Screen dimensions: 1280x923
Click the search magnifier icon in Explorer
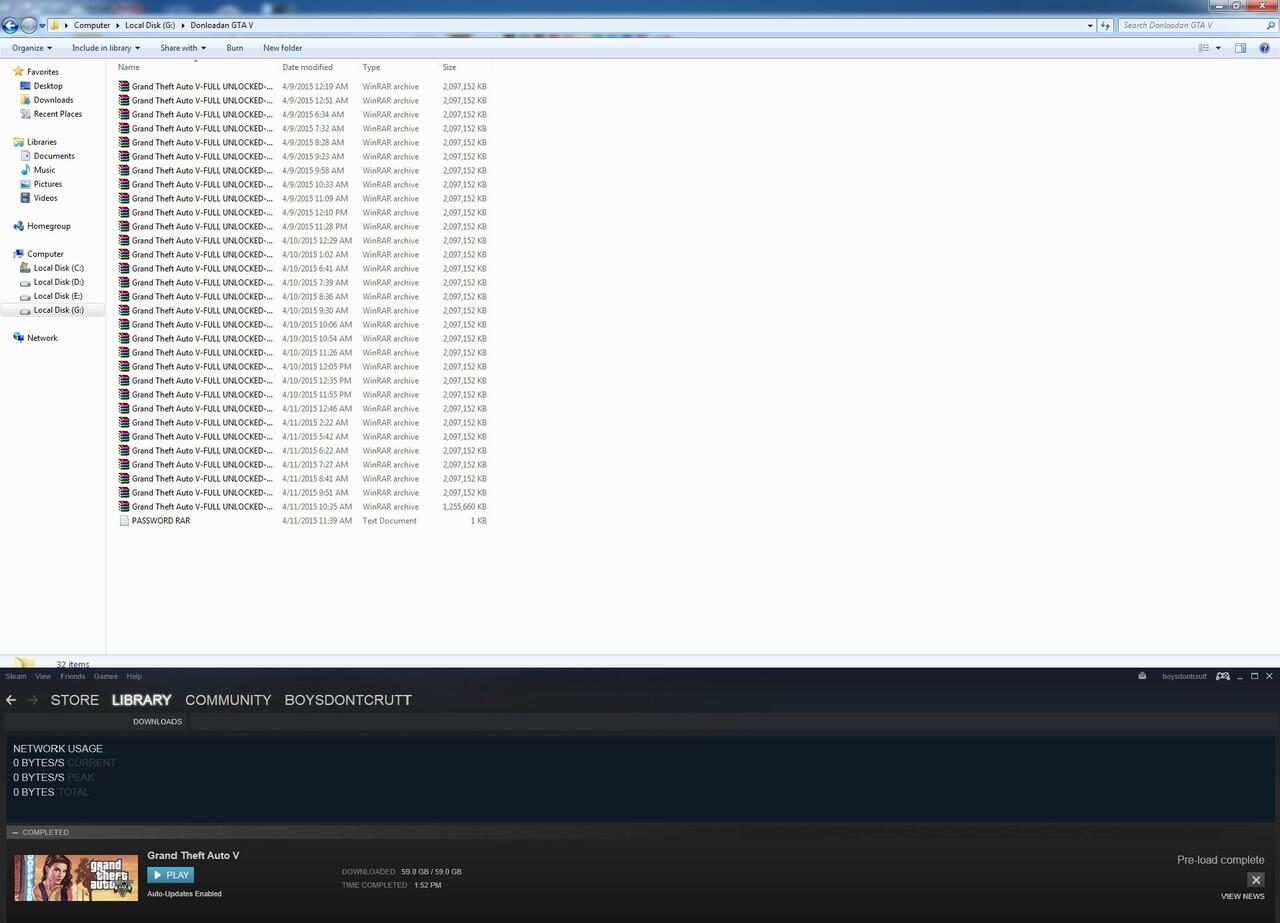[1269, 25]
